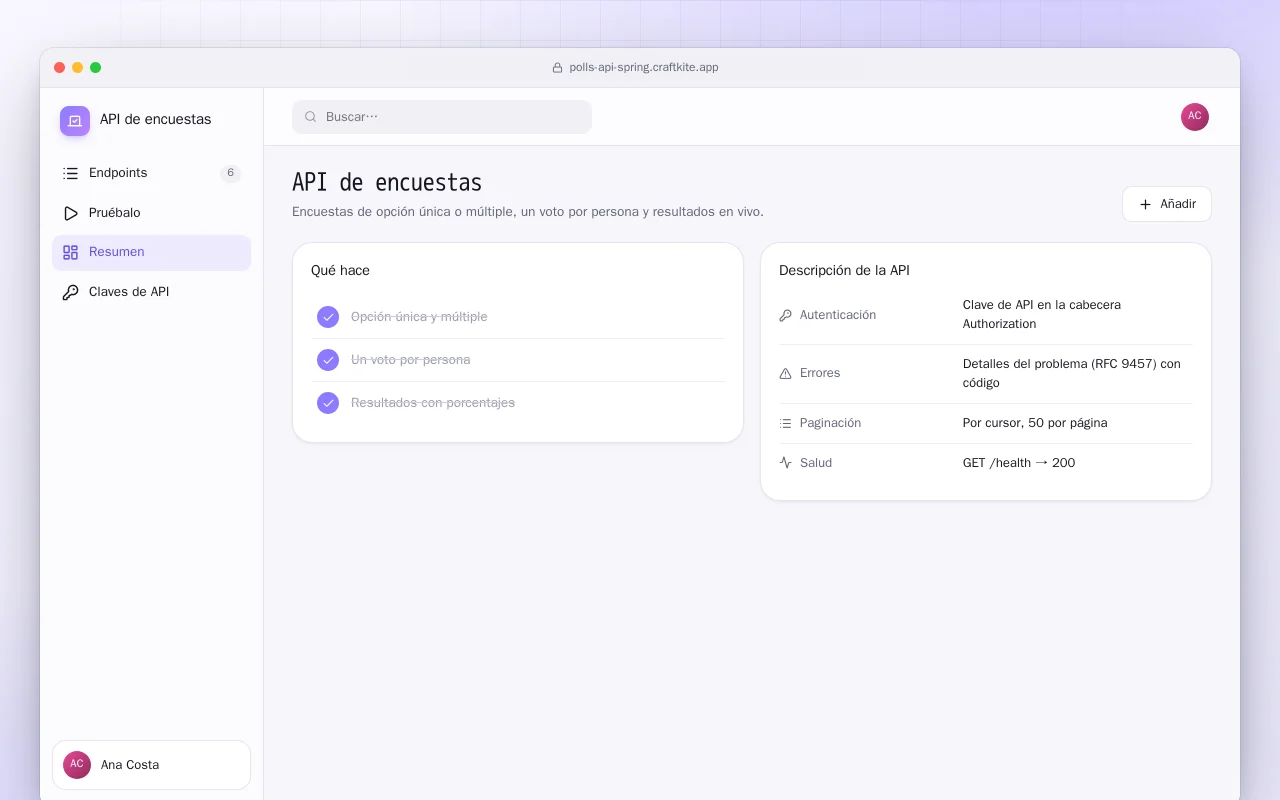Image resolution: width=1280 pixels, height=800 pixels.
Task: Uncheck the 'Resultados con porcentajes' item
Action: coord(328,403)
